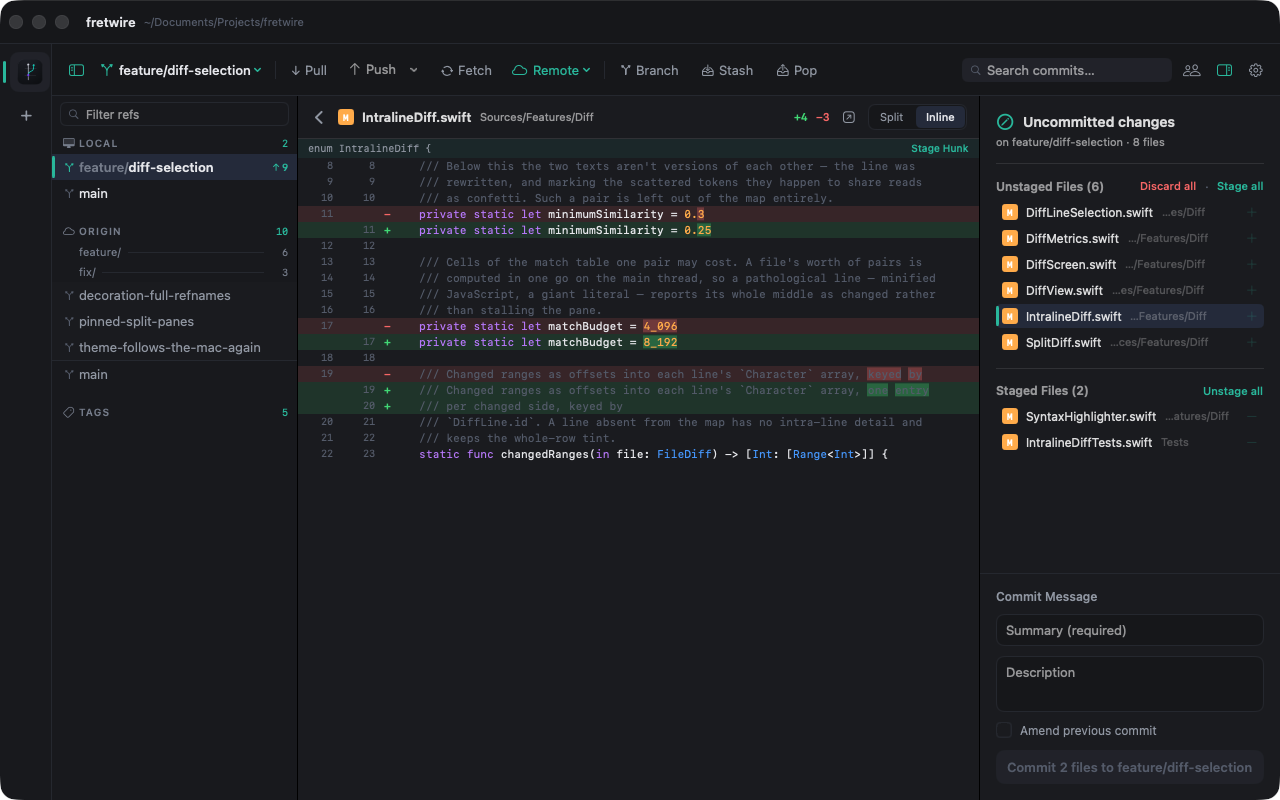1280x800 pixels.
Task: Stage SplitDiff.swift with its plus icon
Action: tap(1251, 342)
